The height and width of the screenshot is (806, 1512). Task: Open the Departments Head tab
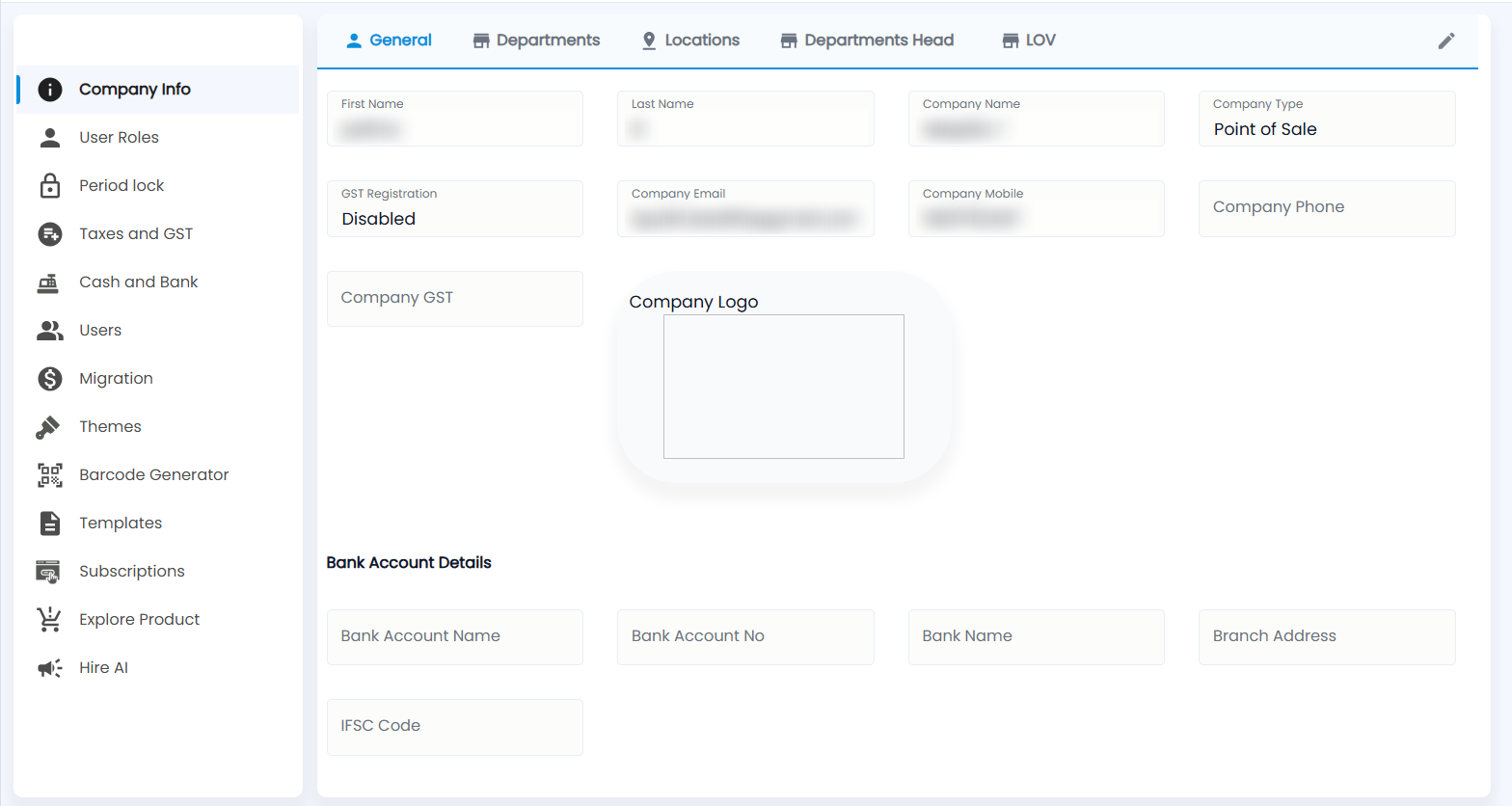pos(867,40)
